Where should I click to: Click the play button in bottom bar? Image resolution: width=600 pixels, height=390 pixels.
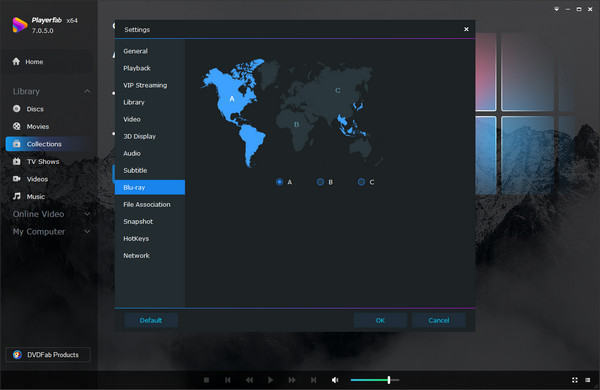[271, 380]
